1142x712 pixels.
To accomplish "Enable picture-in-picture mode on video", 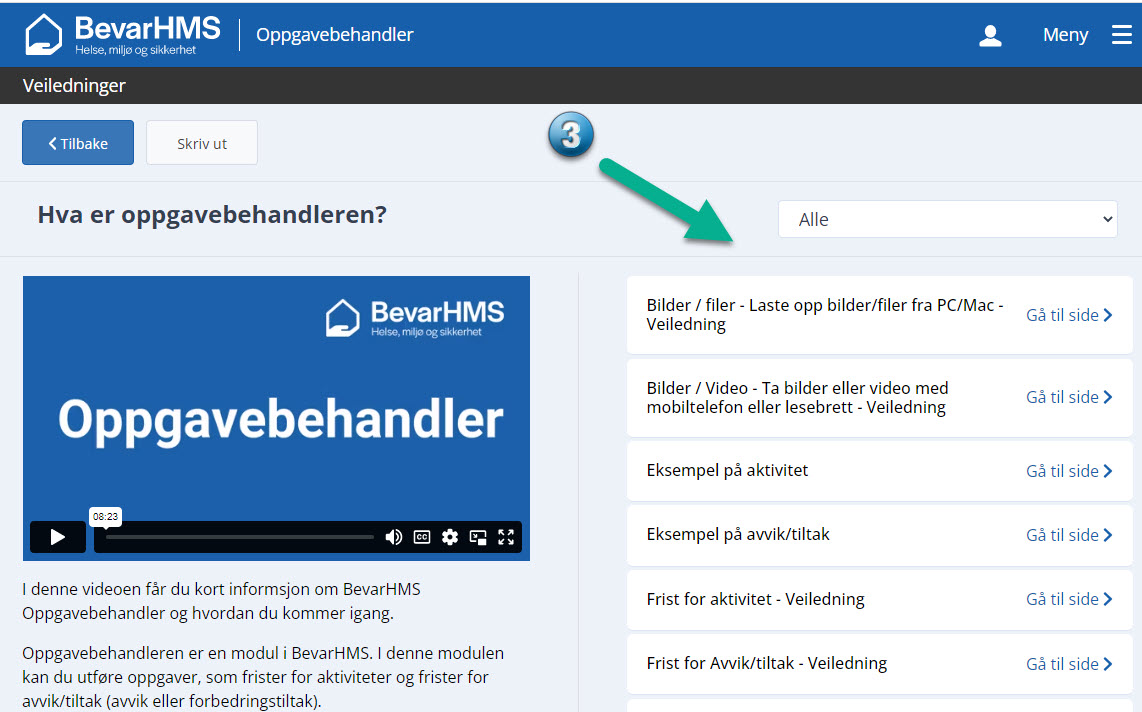I will point(478,537).
